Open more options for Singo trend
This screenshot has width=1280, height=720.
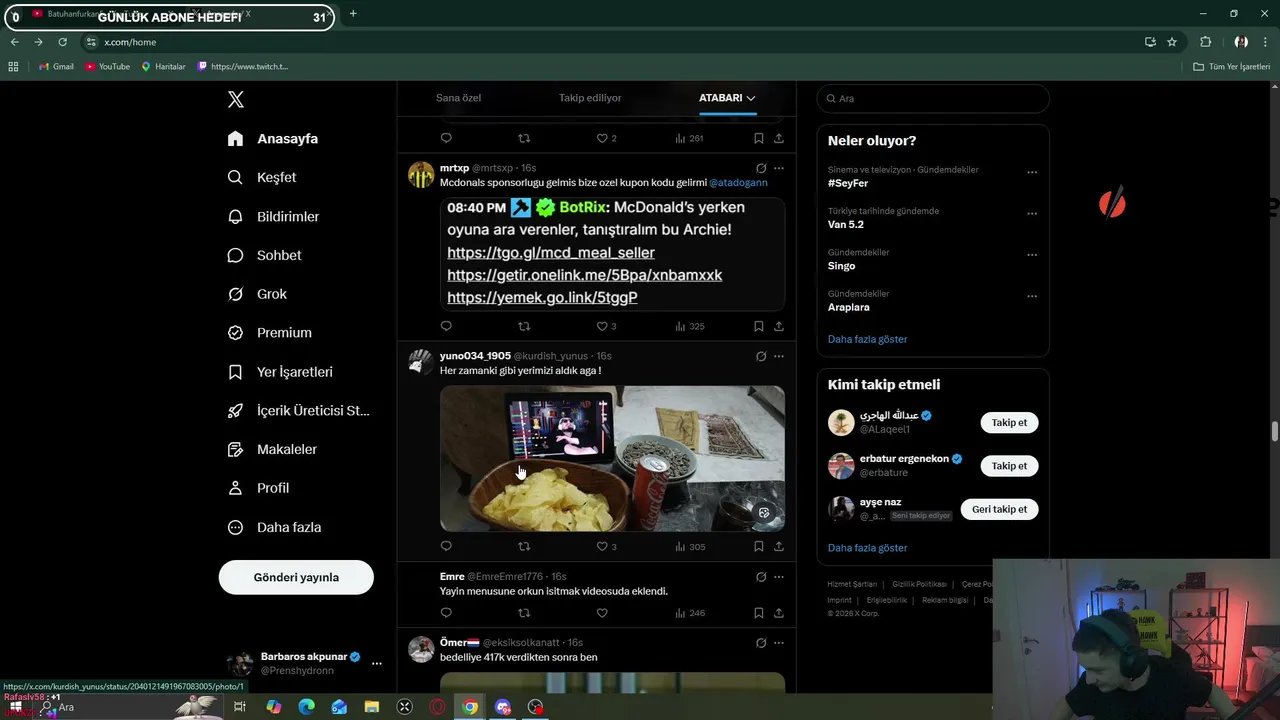(1032, 255)
